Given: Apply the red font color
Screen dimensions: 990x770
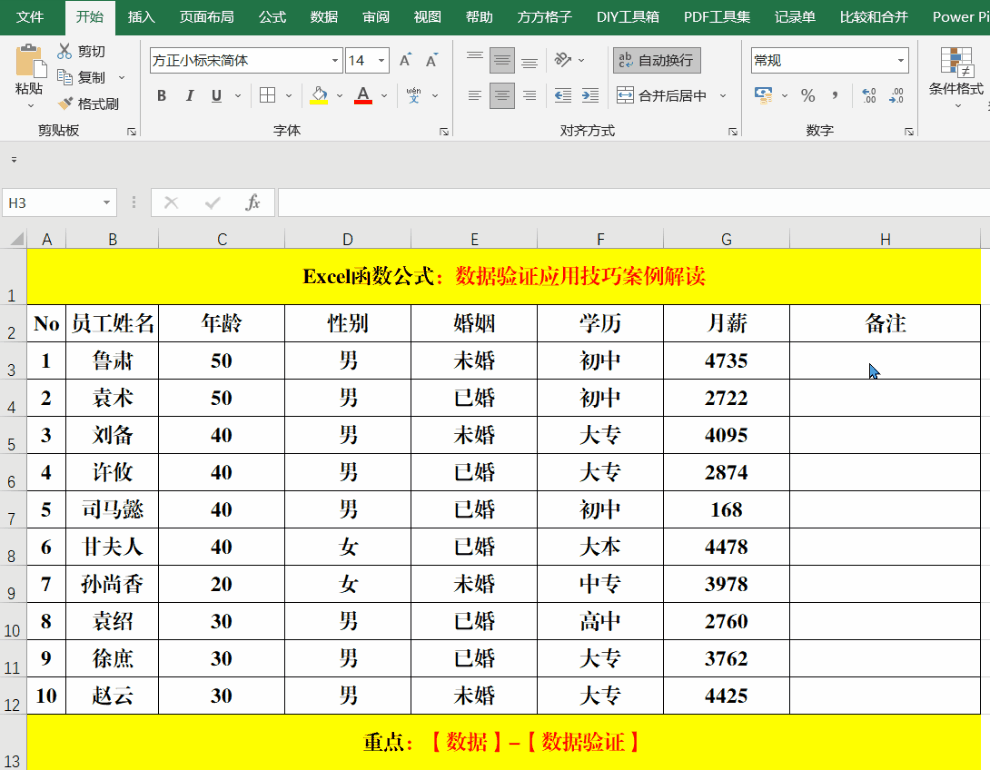Looking at the screenshot, I should pyautogui.click(x=363, y=95).
